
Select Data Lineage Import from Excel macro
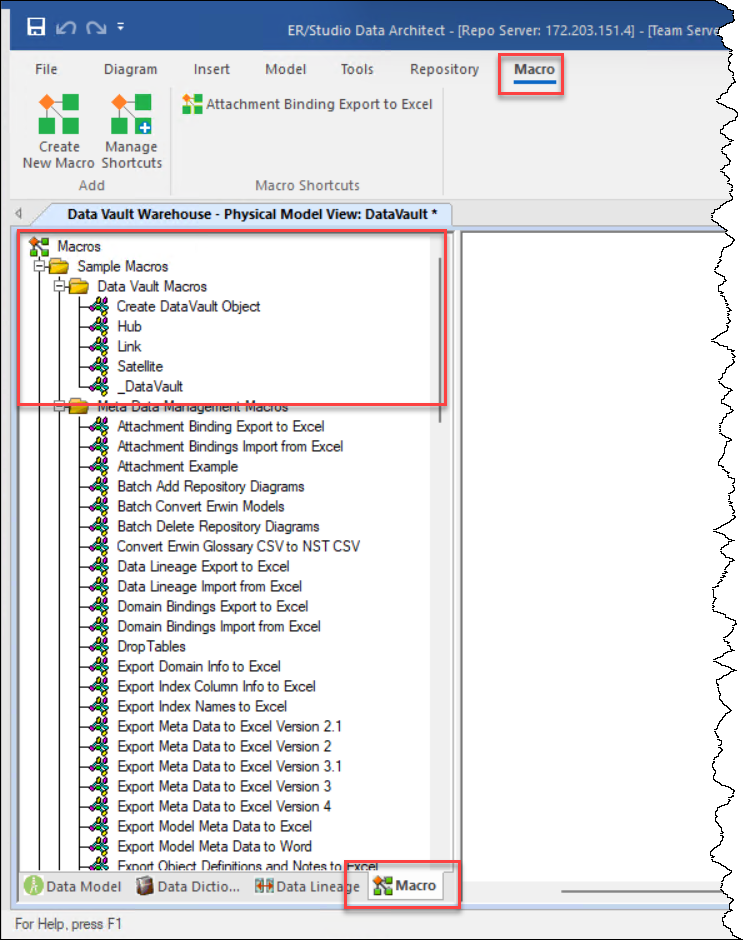[209, 586]
